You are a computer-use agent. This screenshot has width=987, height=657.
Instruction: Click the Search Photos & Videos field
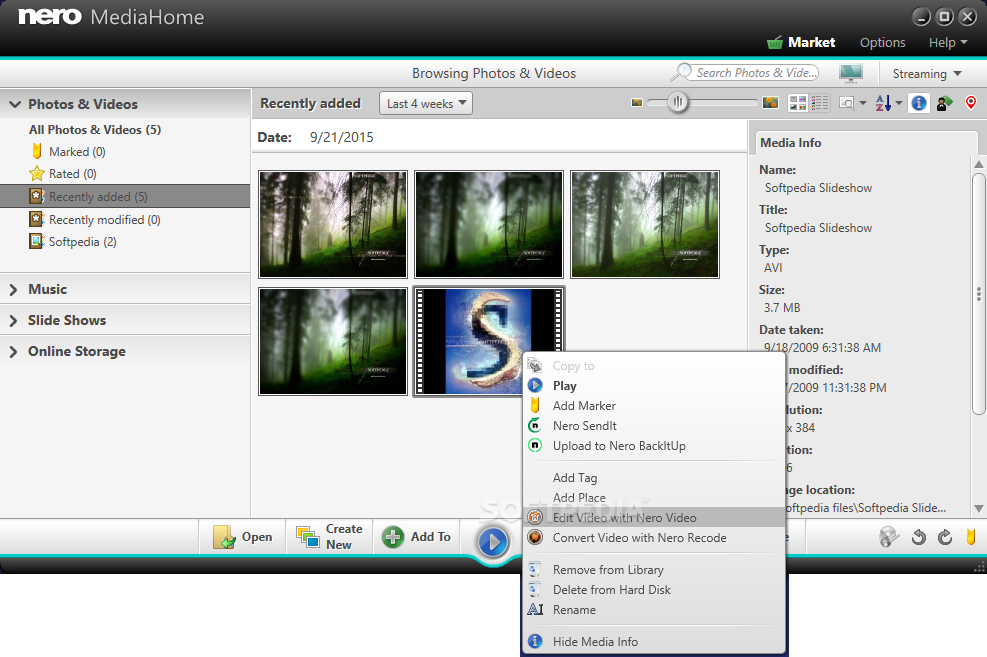[x=755, y=73]
